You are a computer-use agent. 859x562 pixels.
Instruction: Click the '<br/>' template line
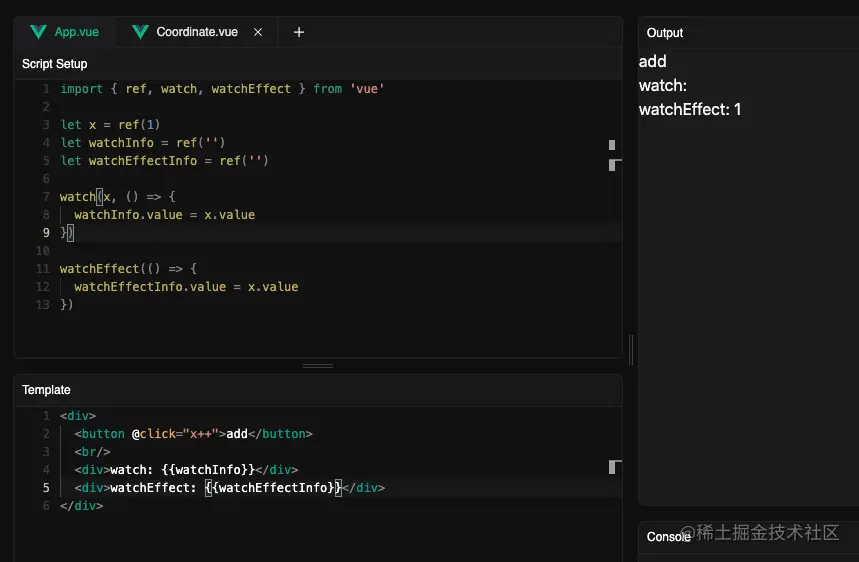click(x=92, y=452)
